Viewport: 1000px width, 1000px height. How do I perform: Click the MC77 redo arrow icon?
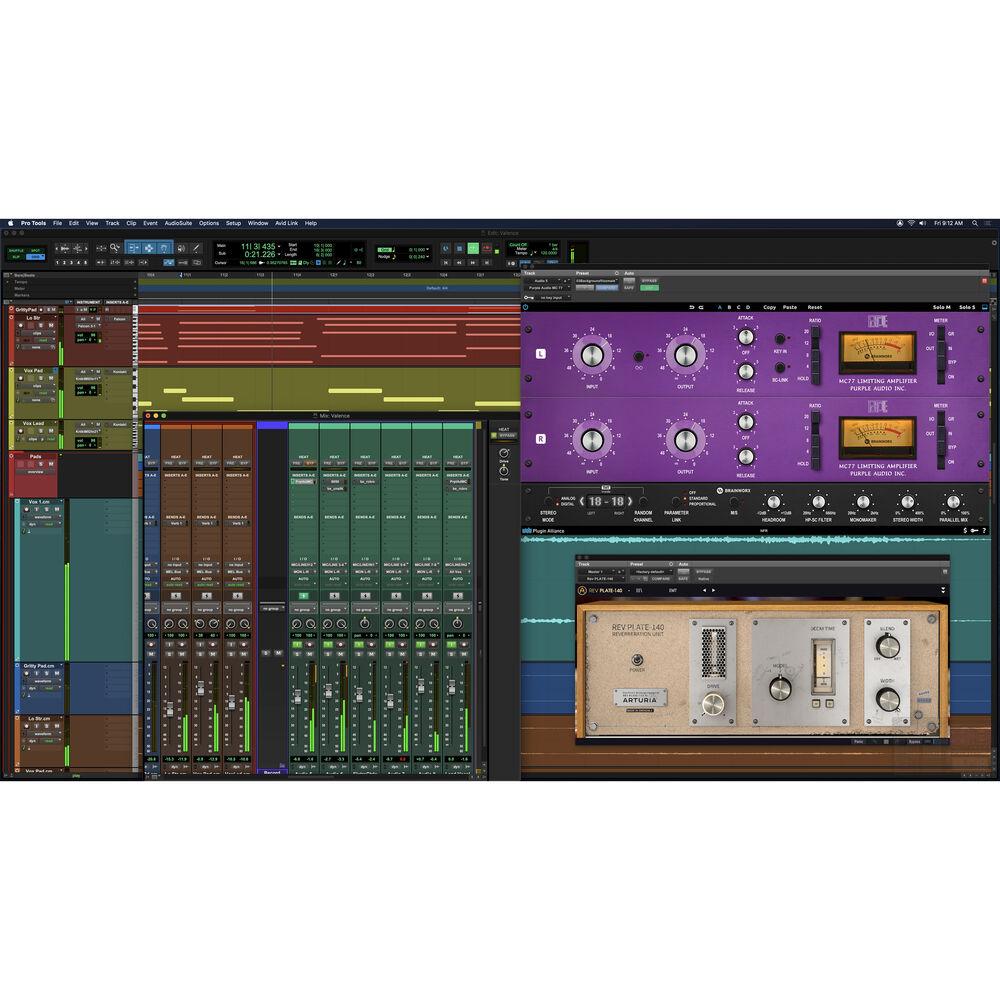coord(701,307)
